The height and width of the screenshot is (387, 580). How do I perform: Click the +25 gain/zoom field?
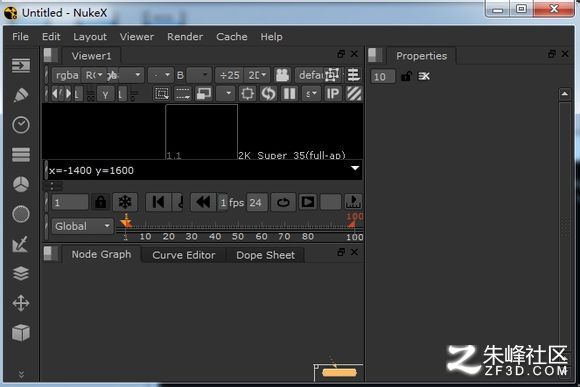[x=229, y=75]
